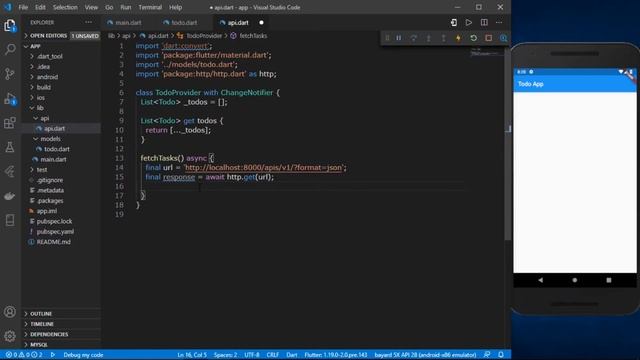
Task: Tap the emulator Back button
Action: pos(540,280)
